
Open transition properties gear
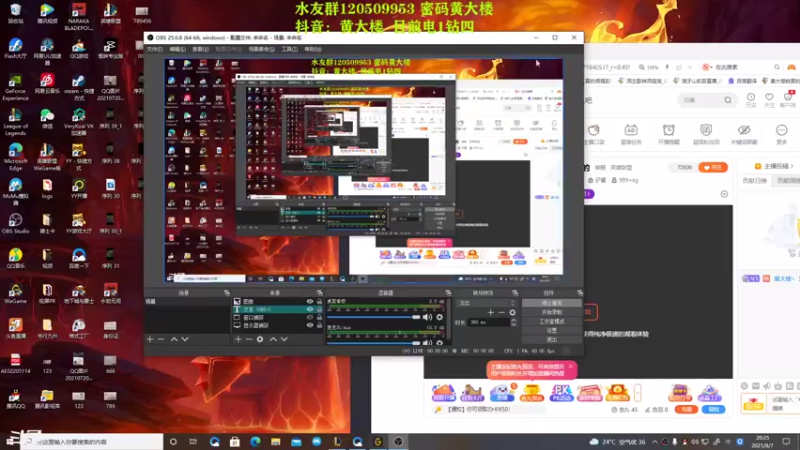pyautogui.click(x=512, y=312)
